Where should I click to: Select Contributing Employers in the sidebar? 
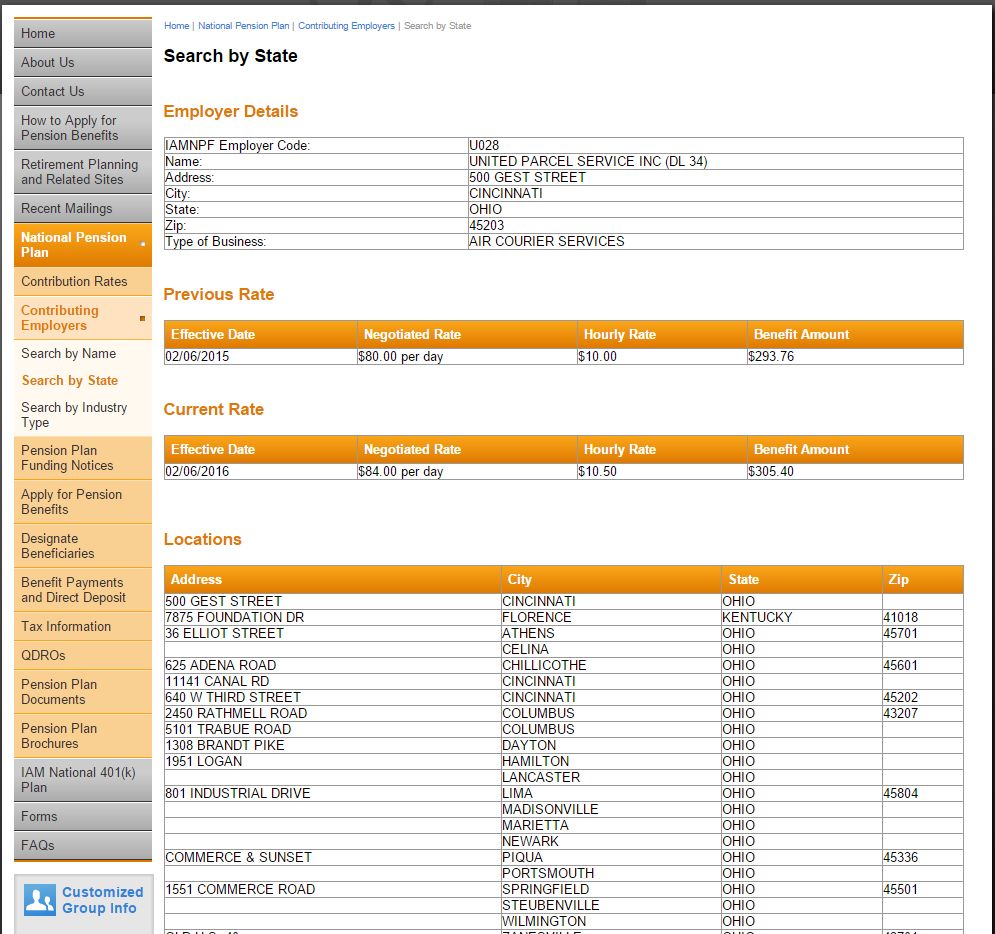83,318
